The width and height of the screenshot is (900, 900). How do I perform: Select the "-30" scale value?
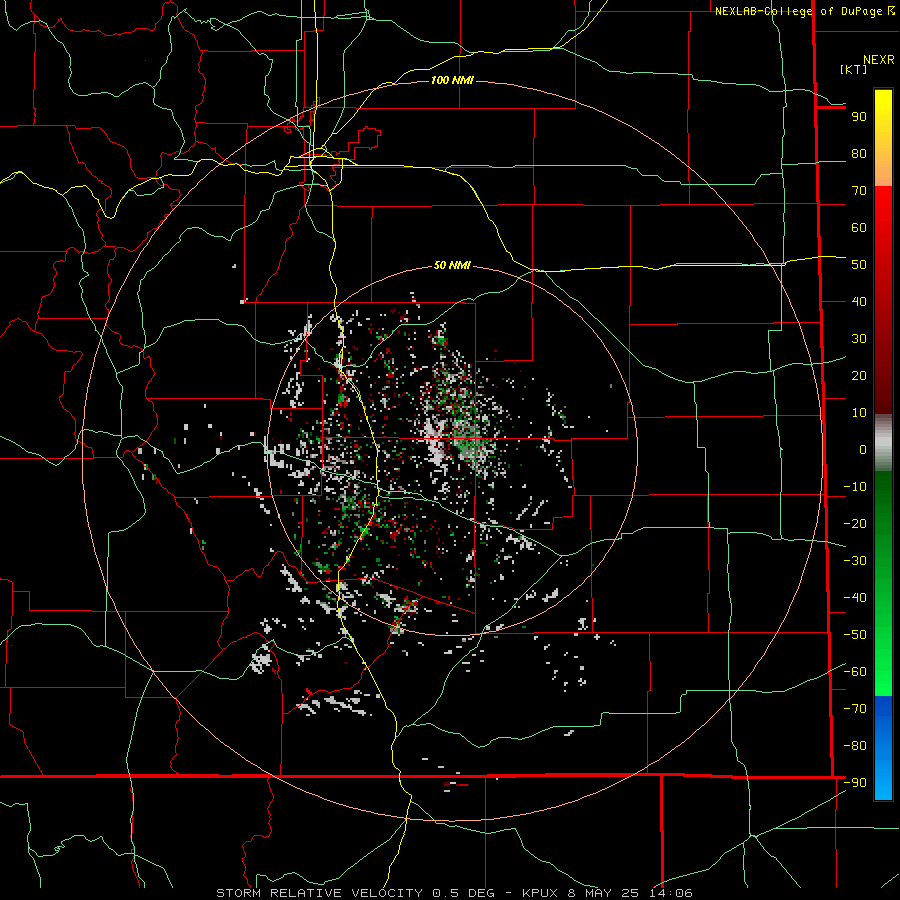tap(855, 561)
